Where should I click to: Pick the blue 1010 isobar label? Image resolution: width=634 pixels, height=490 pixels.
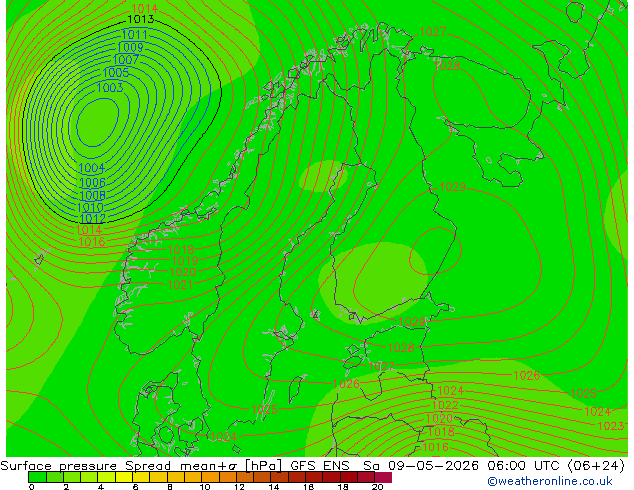(x=91, y=207)
